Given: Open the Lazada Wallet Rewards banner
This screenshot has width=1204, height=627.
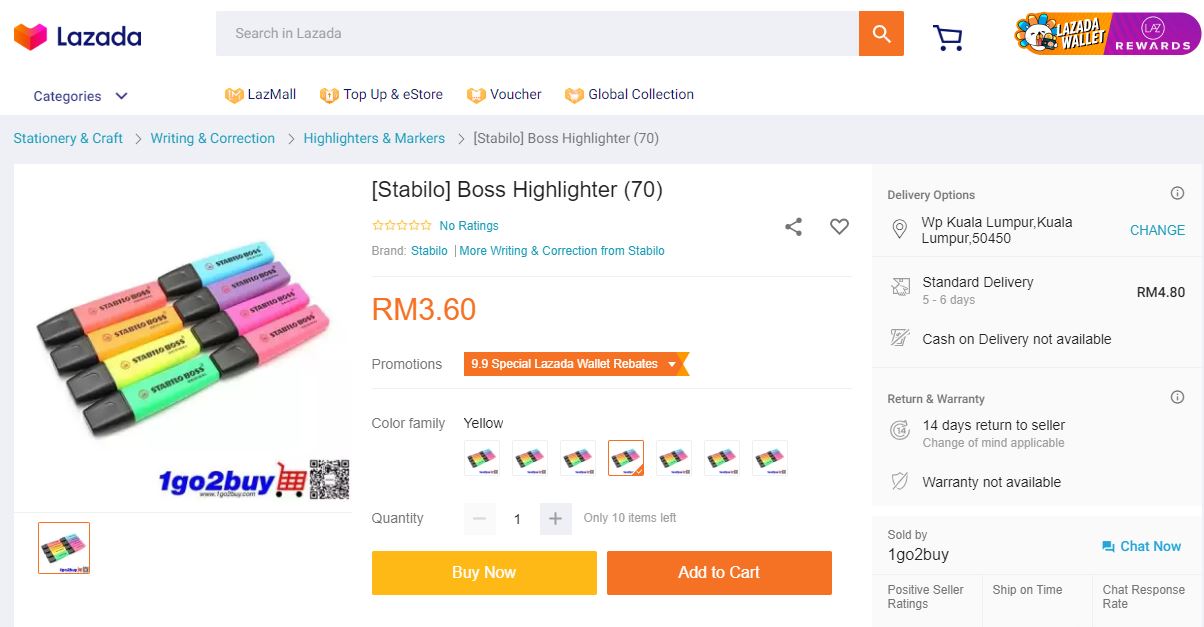Looking at the screenshot, I should pos(1106,34).
